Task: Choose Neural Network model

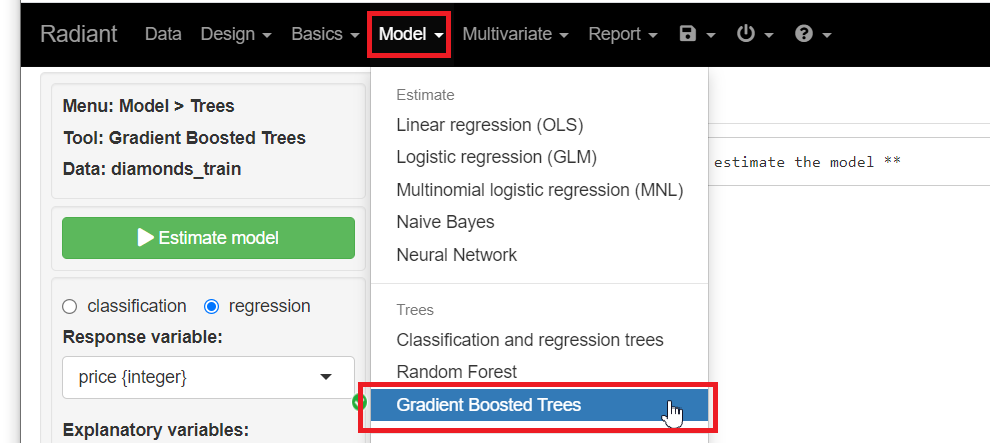Action: [x=456, y=254]
